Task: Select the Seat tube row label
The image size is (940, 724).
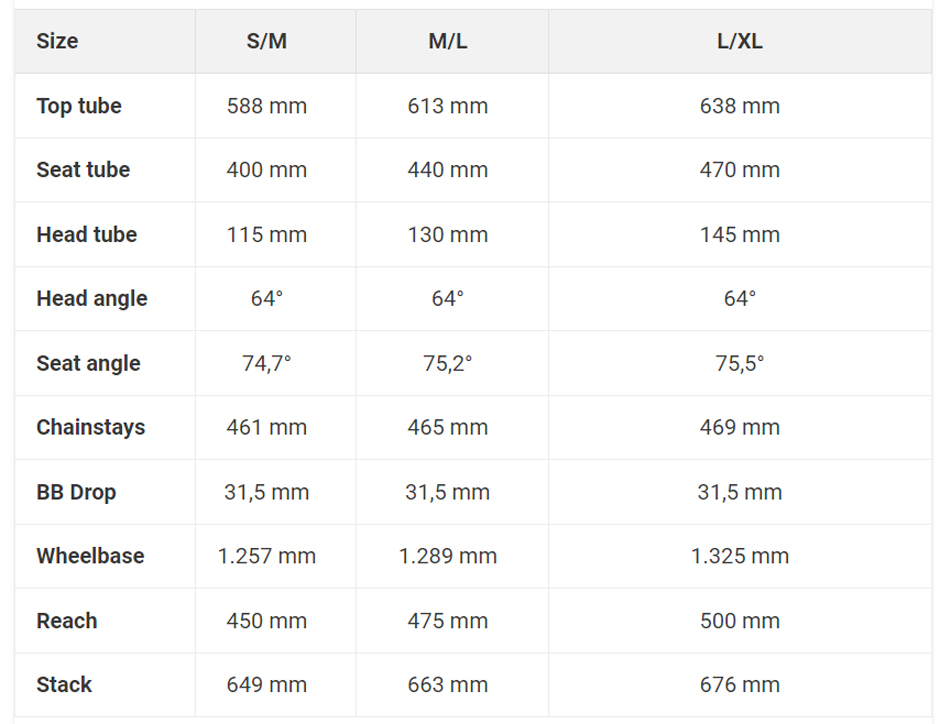Action: 83,170
